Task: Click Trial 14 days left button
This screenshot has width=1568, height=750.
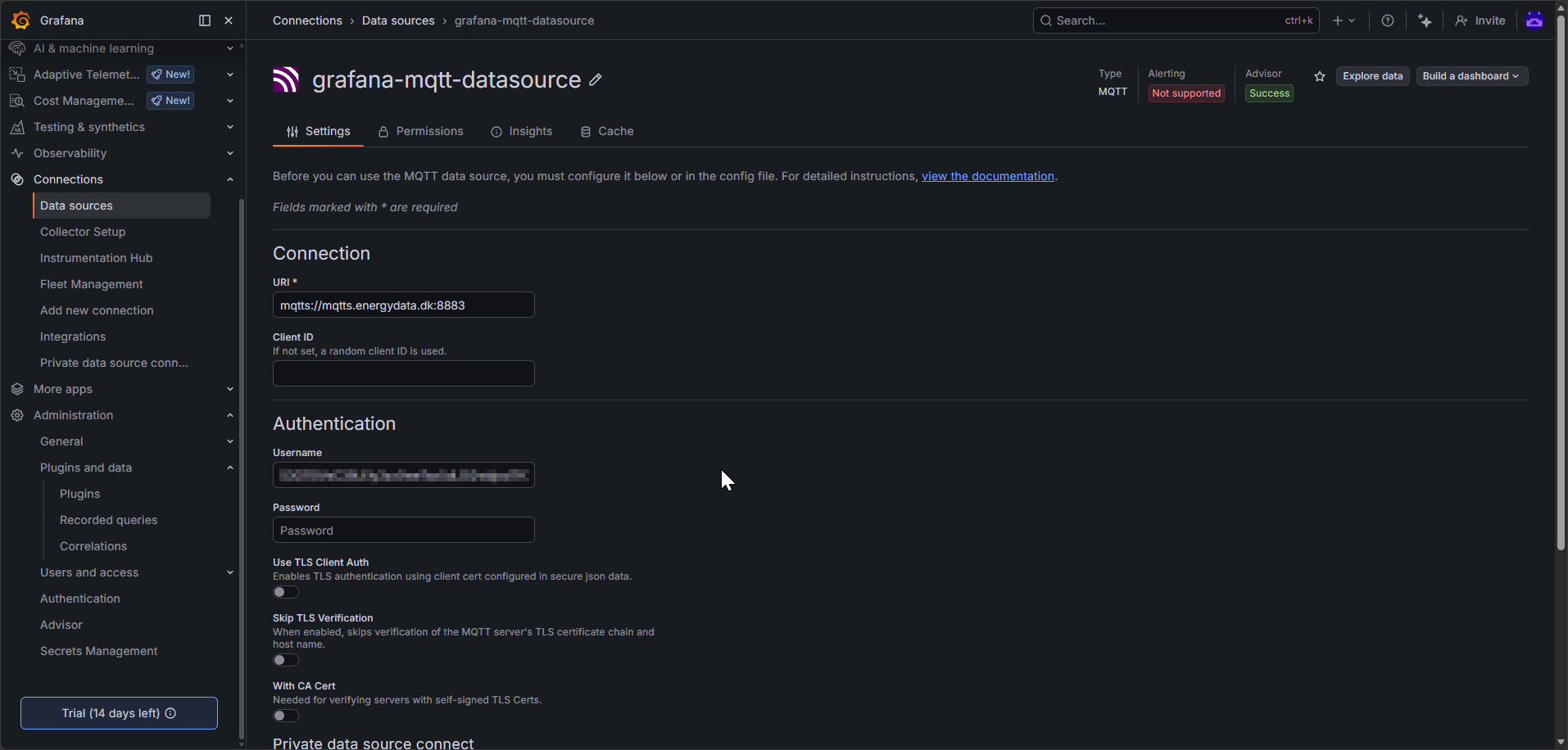Action: (x=119, y=713)
